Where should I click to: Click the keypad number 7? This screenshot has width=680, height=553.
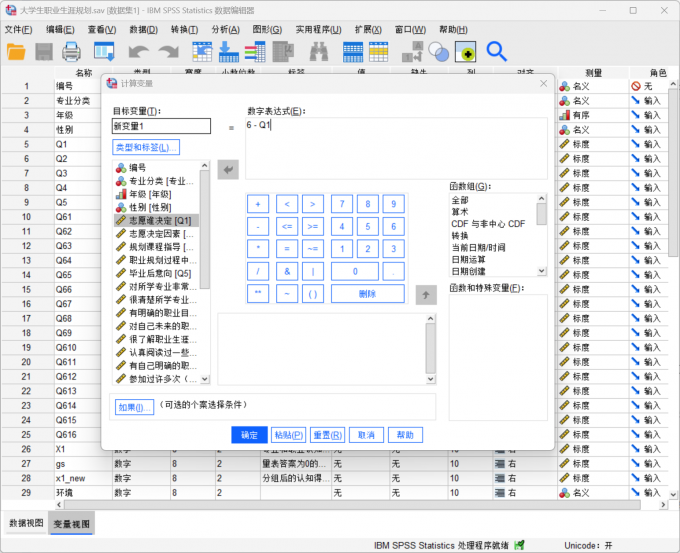(x=342, y=204)
